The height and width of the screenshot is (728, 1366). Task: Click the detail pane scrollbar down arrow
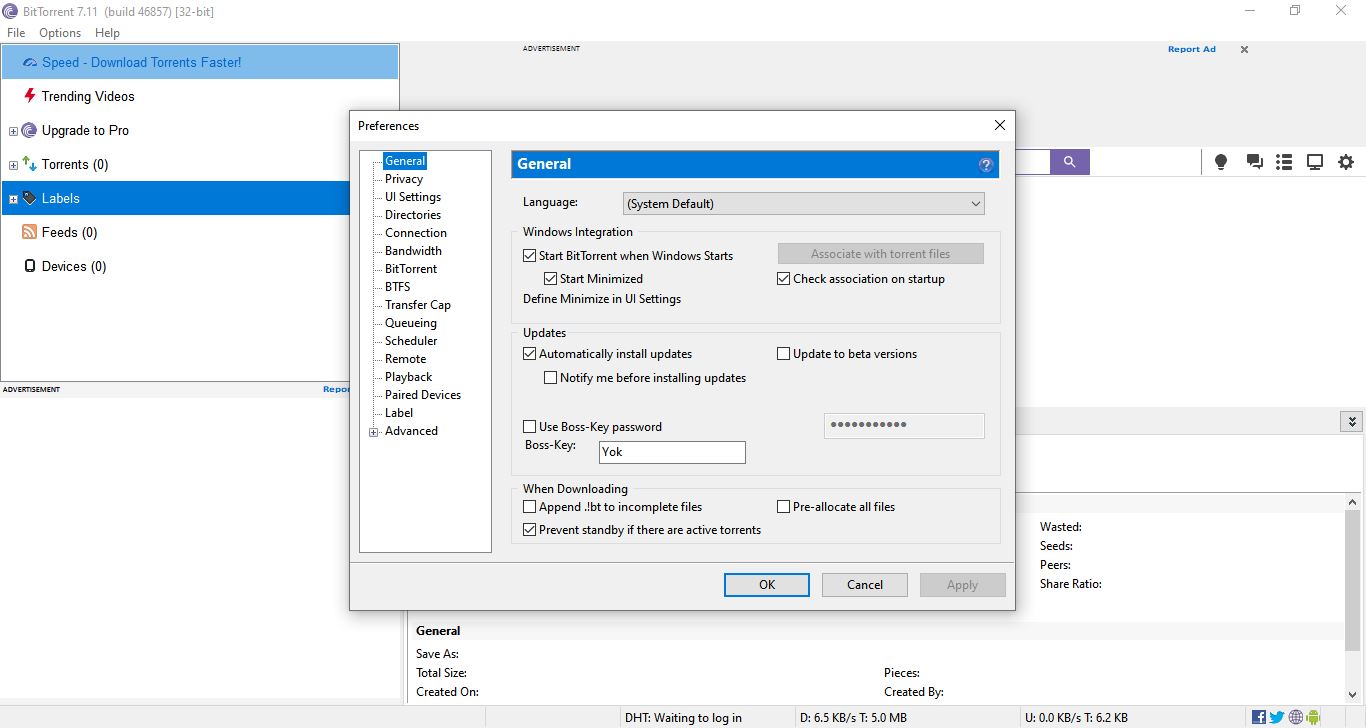[x=1355, y=693]
